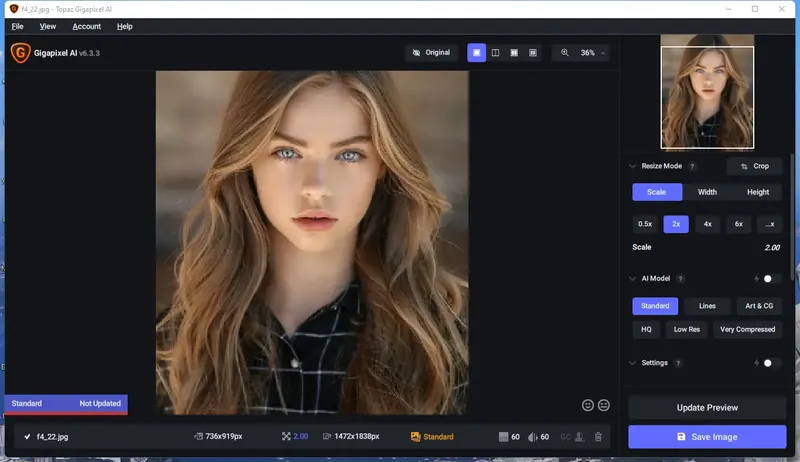Viewport: 800px width, 462px height.
Task: Click the Standard model label in file row
Action: 438,437
